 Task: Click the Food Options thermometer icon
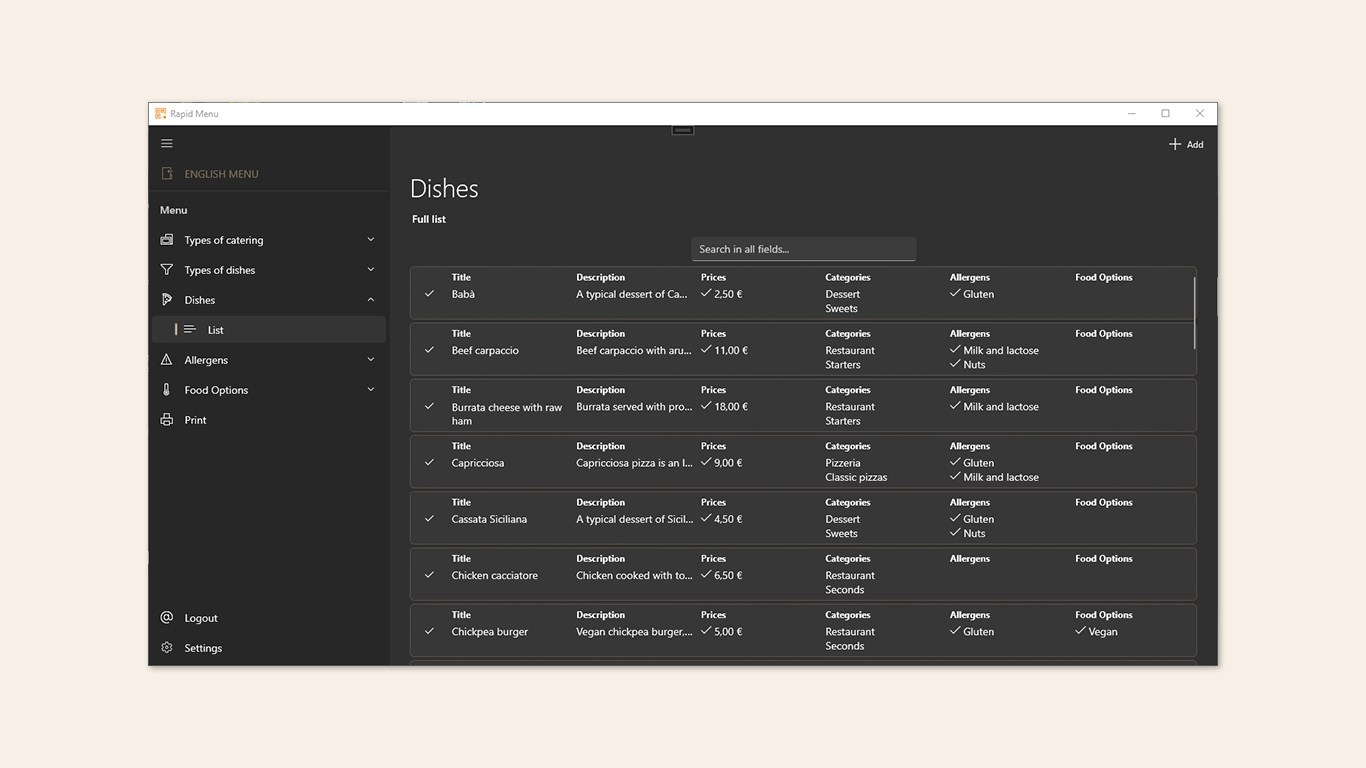tap(167, 390)
